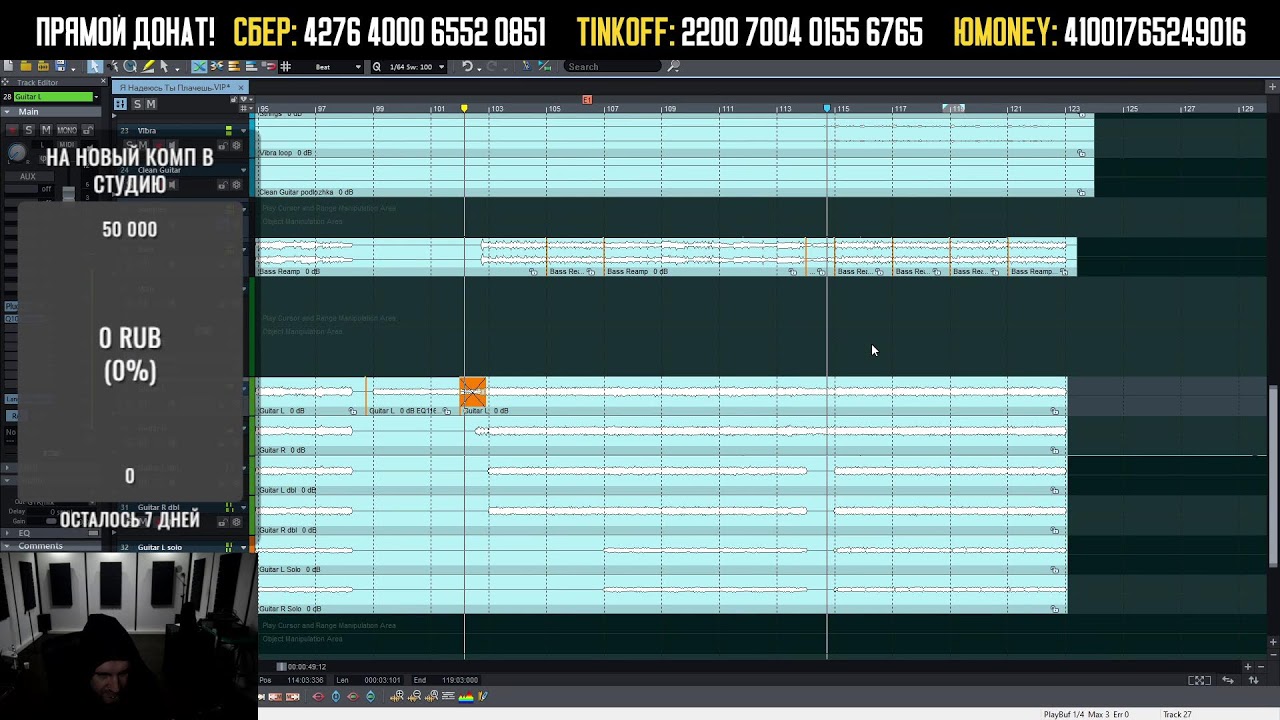The width and height of the screenshot is (1280, 720).
Task: Click the blue mixer fader icon above tracks
Action: pos(120,104)
